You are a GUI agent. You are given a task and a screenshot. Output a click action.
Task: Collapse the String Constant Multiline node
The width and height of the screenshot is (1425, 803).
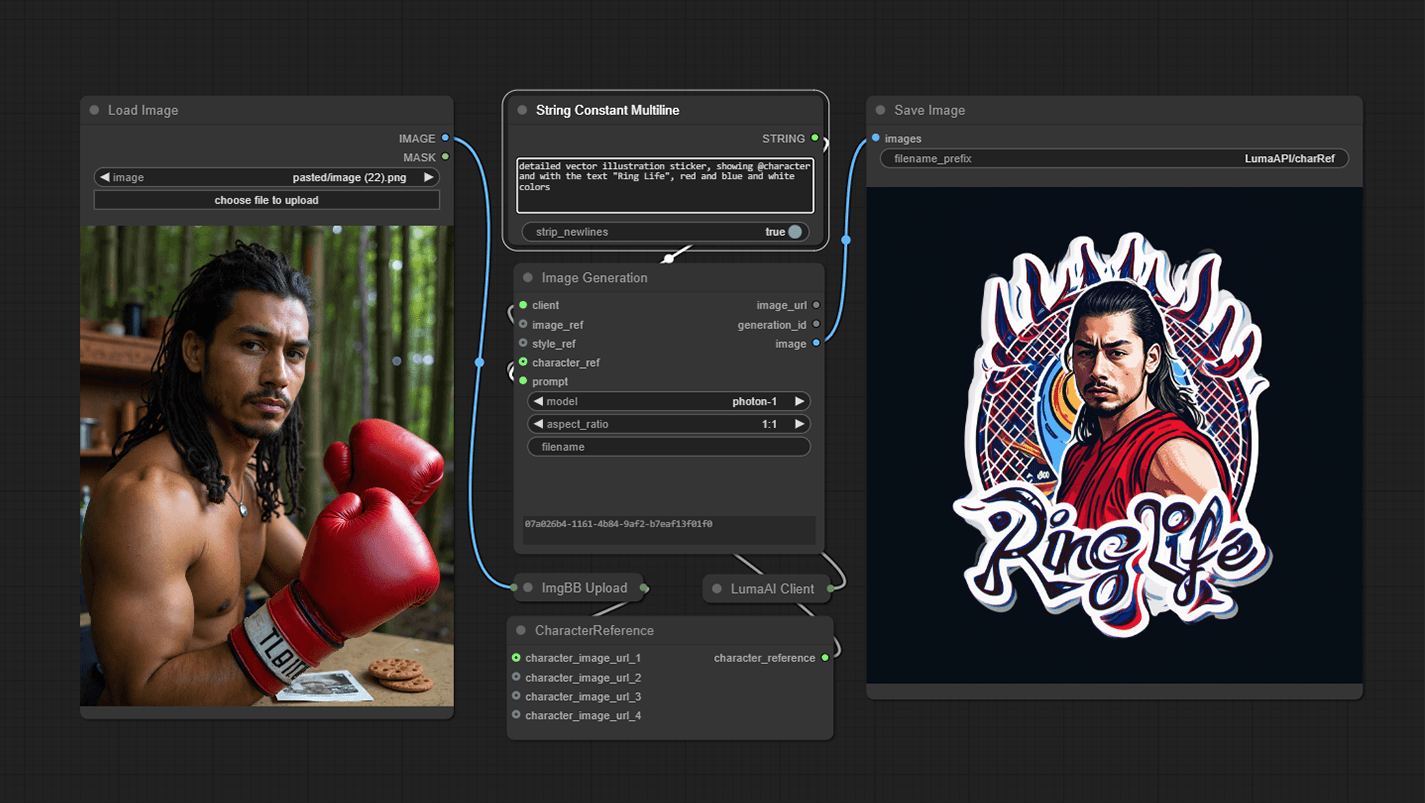click(522, 111)
